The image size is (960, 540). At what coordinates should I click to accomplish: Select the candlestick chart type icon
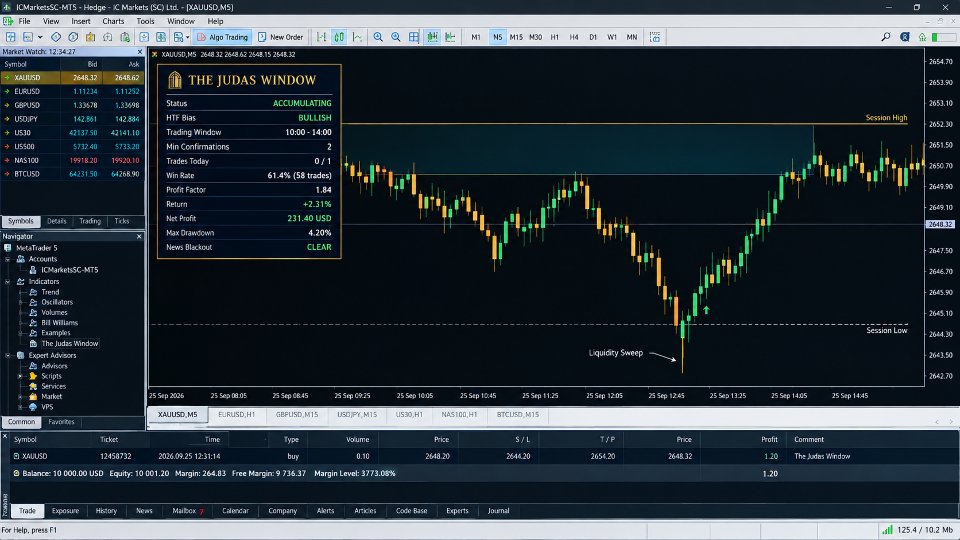coord(339,37)
